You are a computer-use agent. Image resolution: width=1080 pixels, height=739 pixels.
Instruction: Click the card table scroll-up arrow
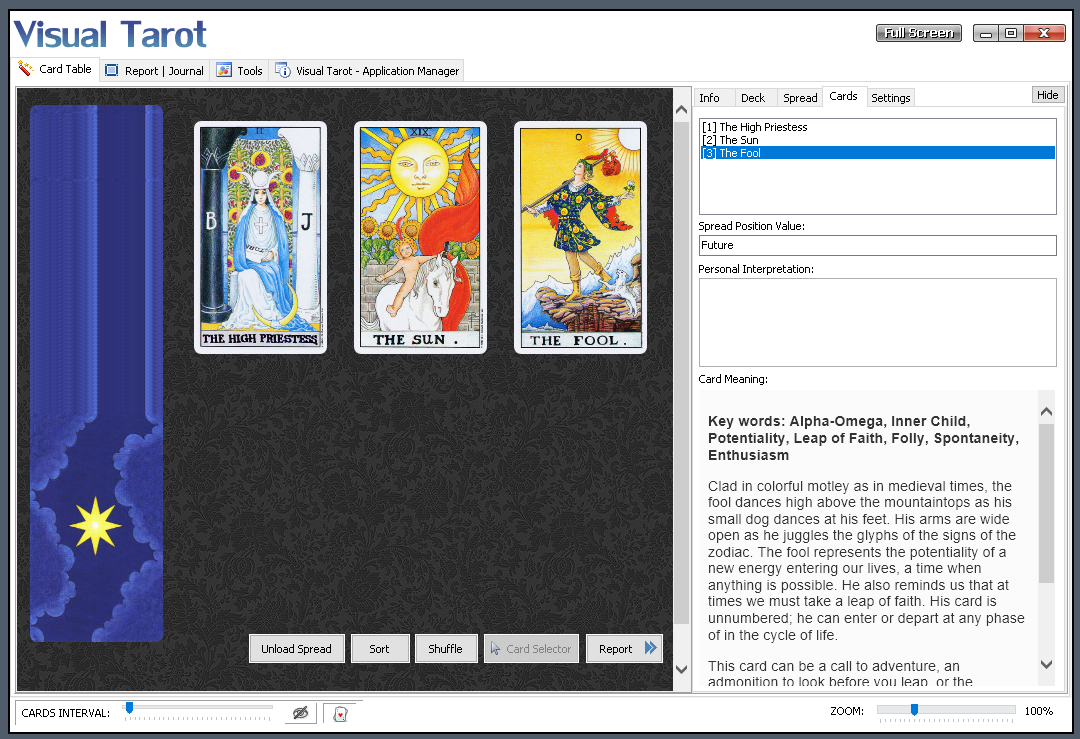(x=681, y=110)
